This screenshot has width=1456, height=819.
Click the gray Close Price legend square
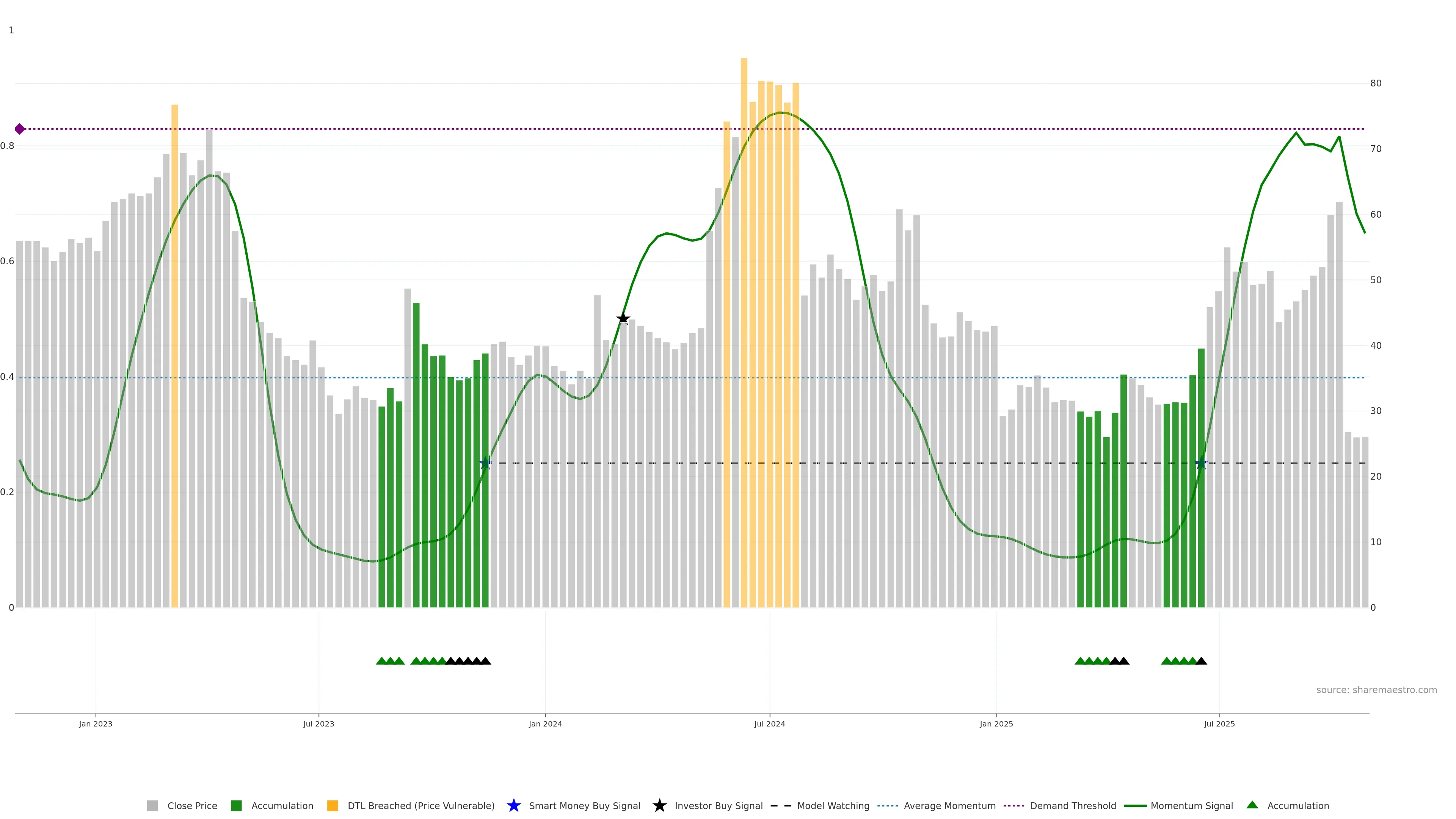pyautogui.click(x=152, y=805)
